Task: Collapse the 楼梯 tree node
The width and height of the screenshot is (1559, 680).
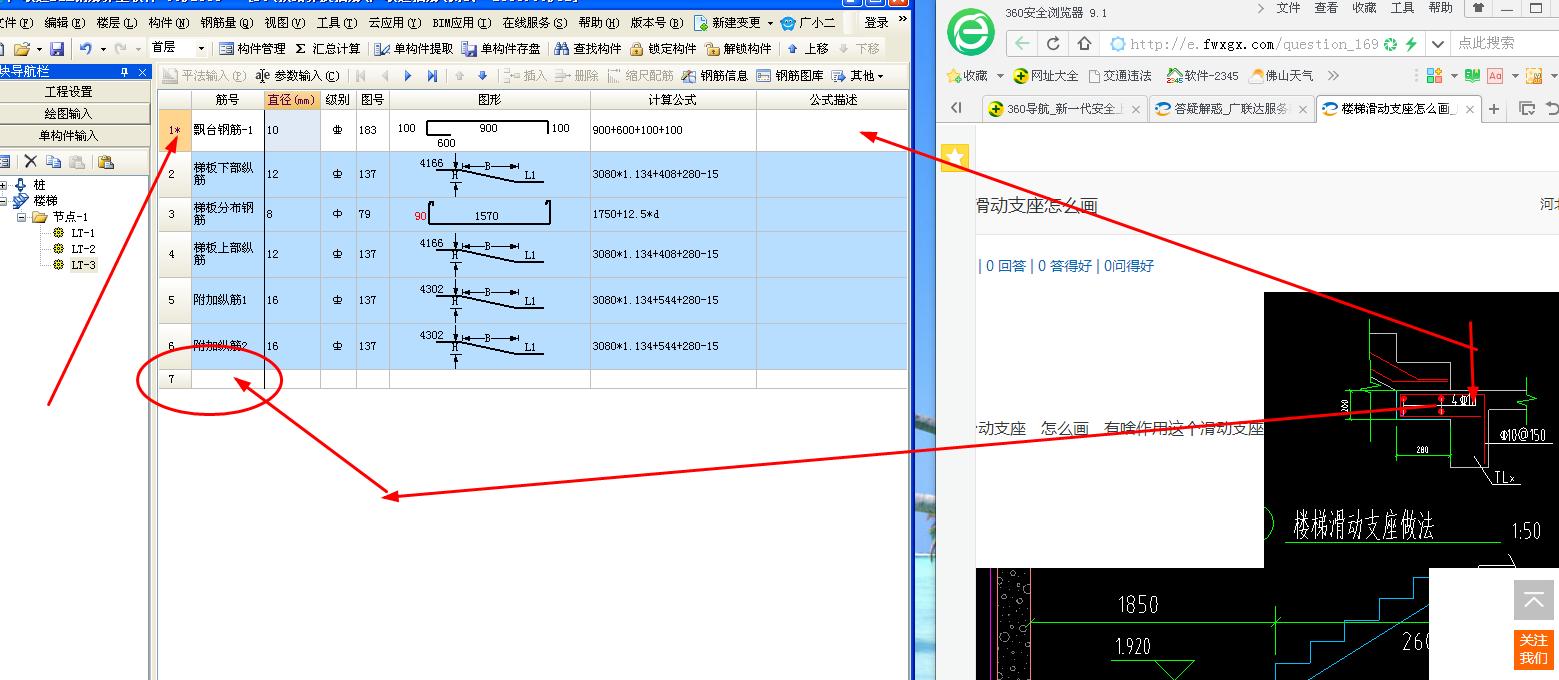Action: [x=4, y=201]
